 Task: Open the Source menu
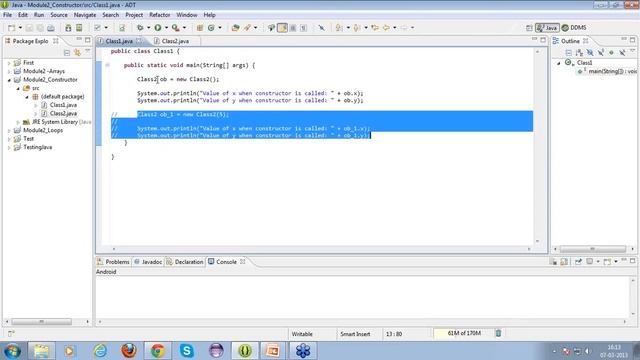coord(59,15)
